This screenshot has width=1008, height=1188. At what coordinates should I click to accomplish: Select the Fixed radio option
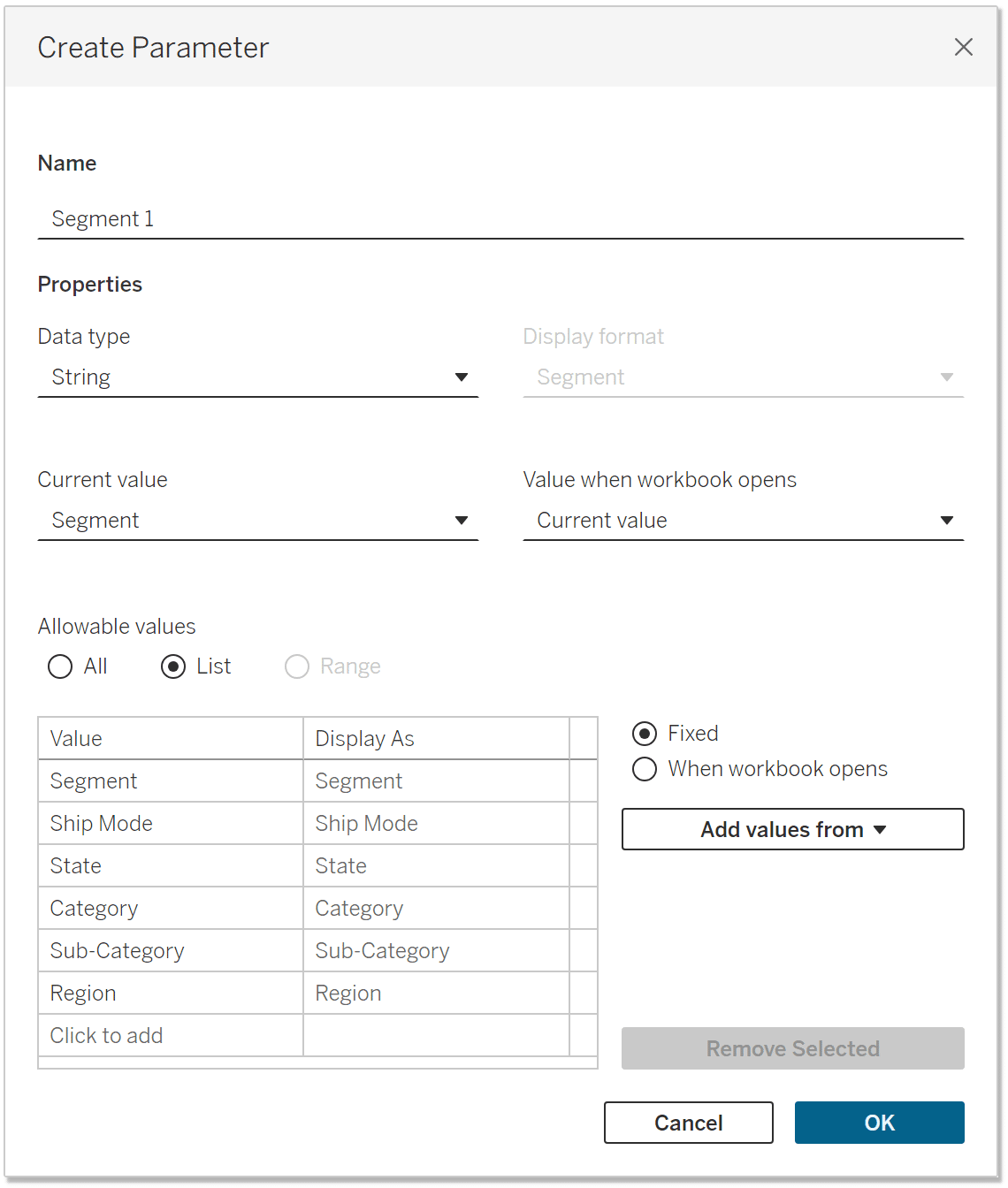(x=645, y=734)
